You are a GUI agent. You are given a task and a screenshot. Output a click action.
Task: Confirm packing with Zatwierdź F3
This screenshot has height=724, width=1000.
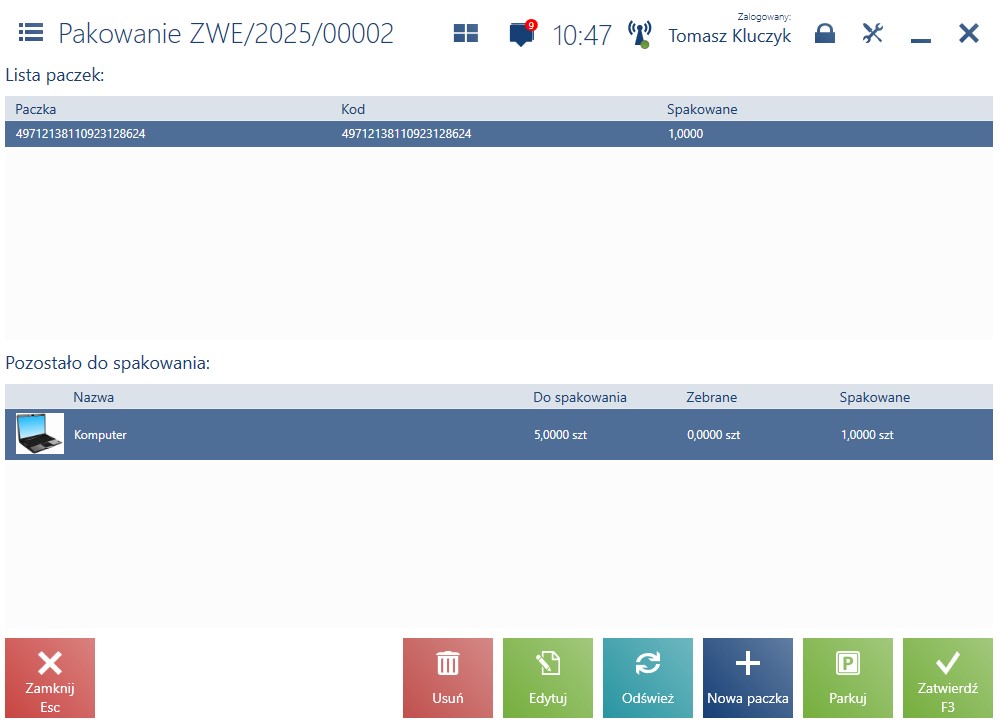point(948,678)
